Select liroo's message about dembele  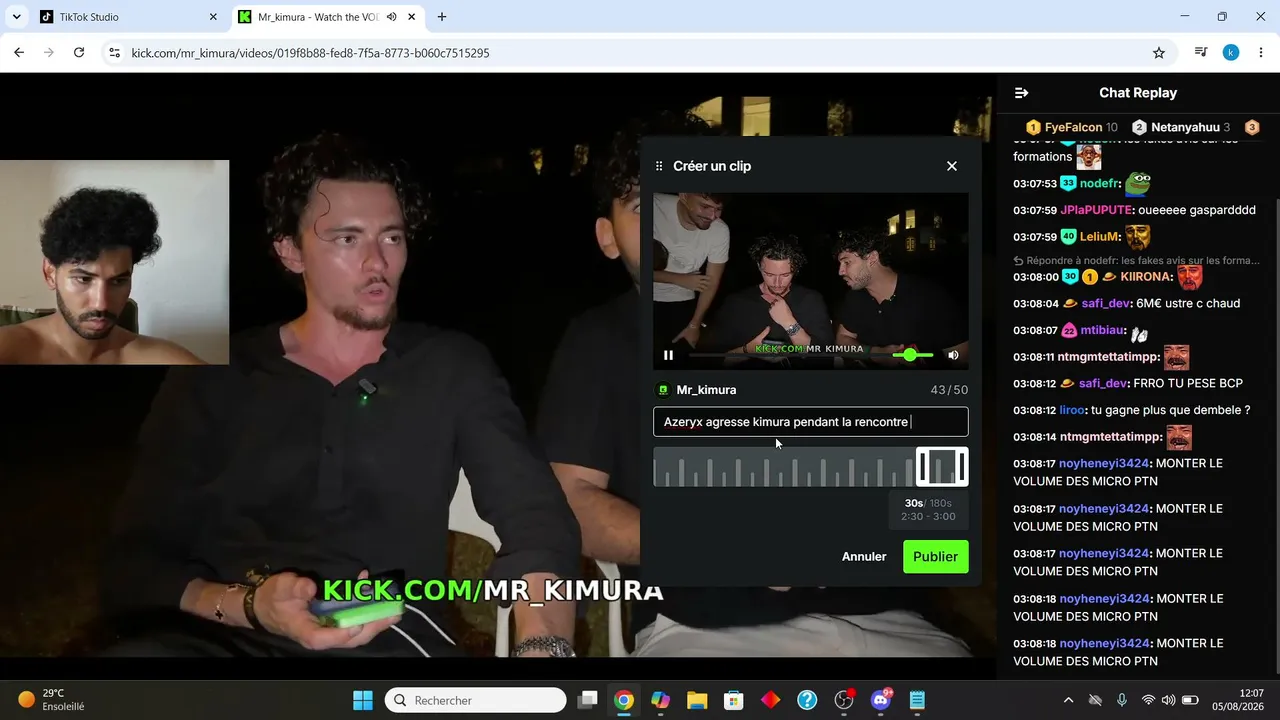[1170, 410]
